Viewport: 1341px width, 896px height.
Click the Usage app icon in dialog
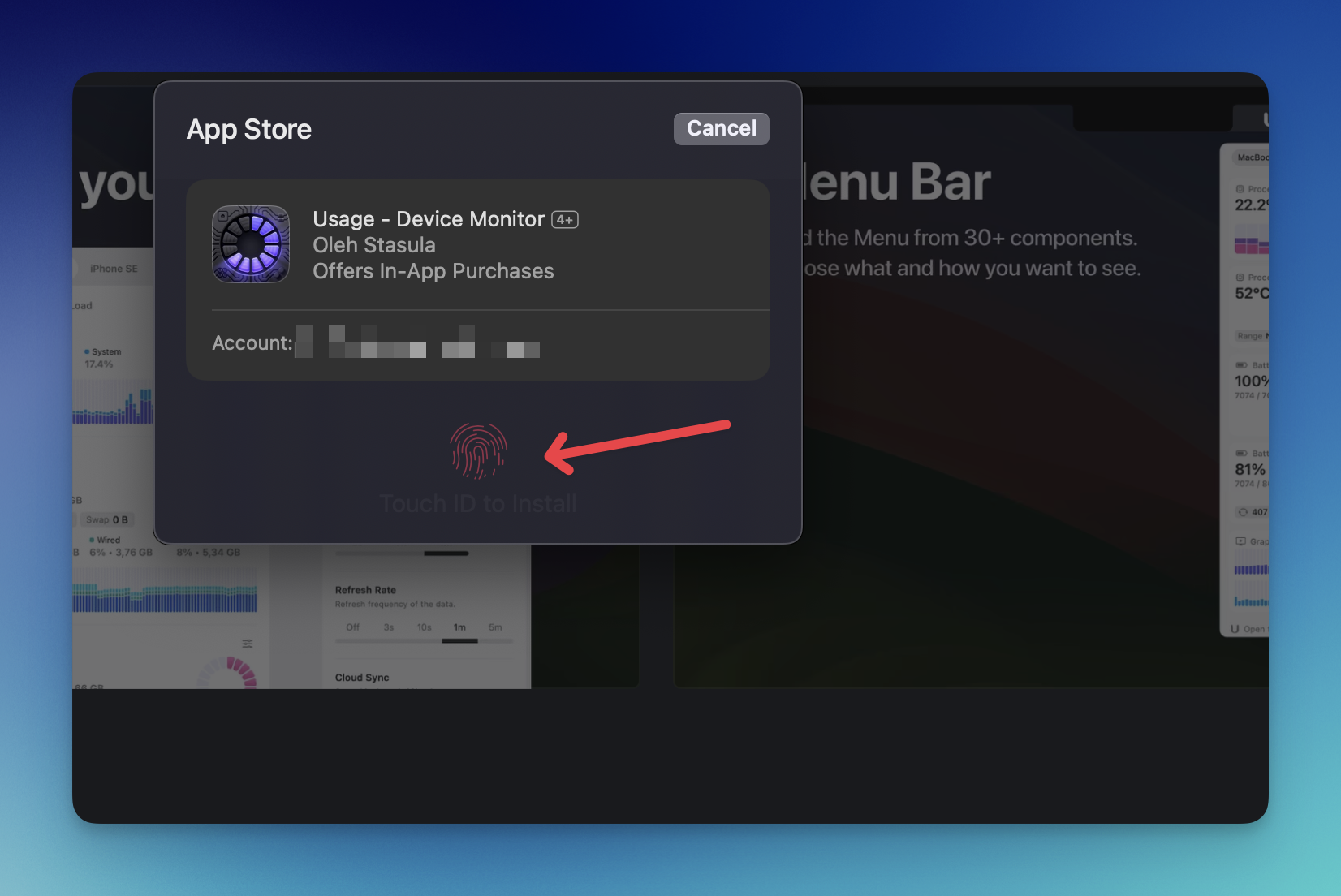point(251,244)
